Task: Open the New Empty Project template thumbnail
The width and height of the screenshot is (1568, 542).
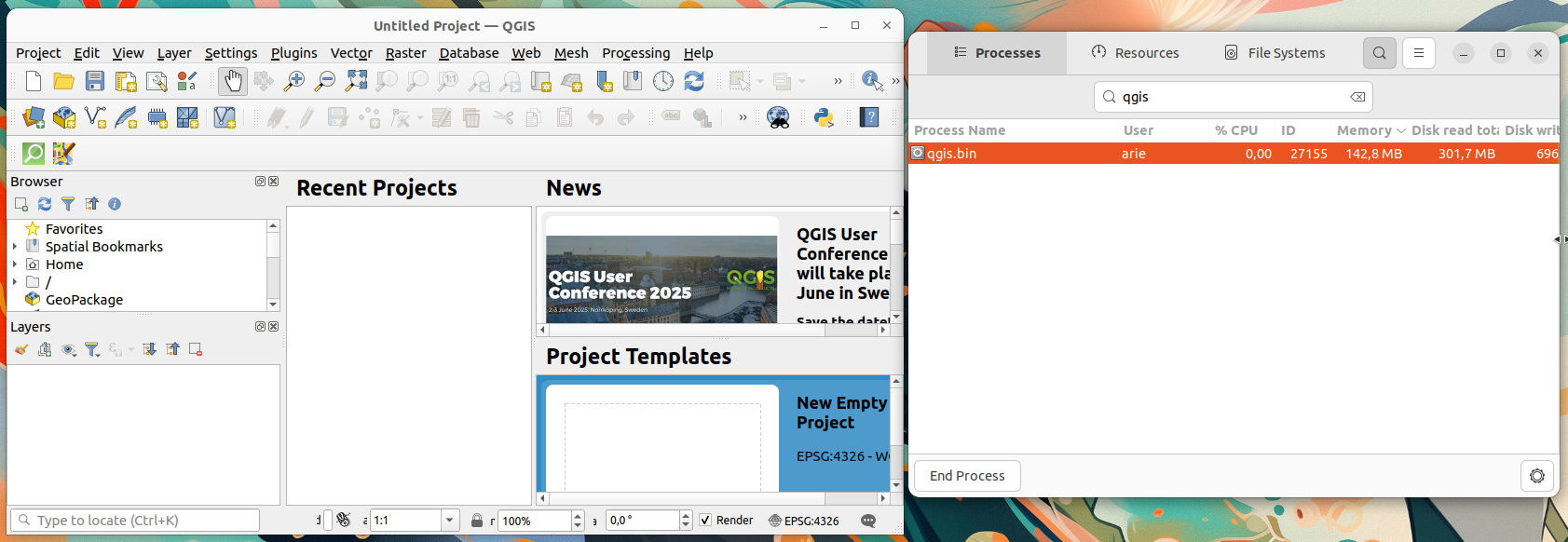Action: coord(662,438)
